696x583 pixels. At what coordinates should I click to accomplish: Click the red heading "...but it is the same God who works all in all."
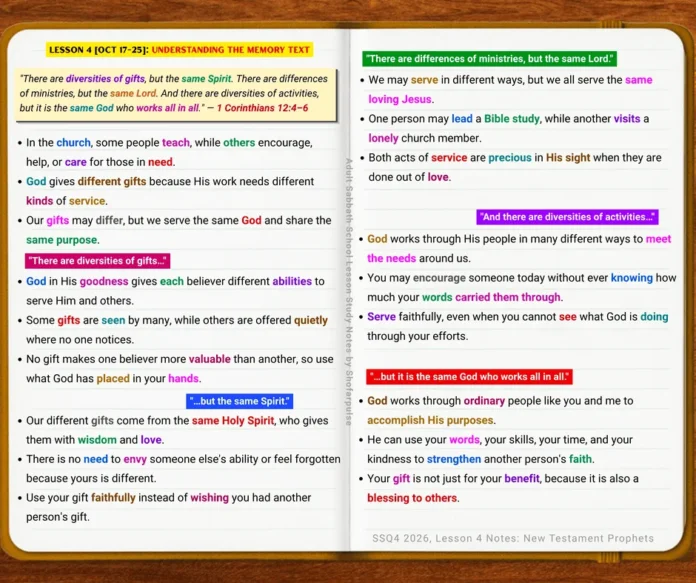pos(469,377)
